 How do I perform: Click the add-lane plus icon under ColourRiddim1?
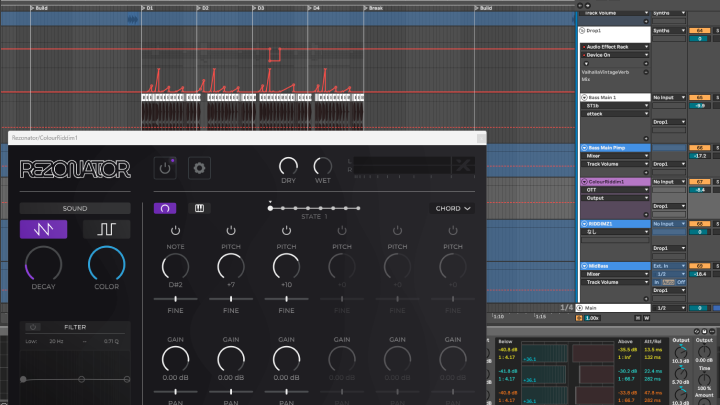pos(646,214)
